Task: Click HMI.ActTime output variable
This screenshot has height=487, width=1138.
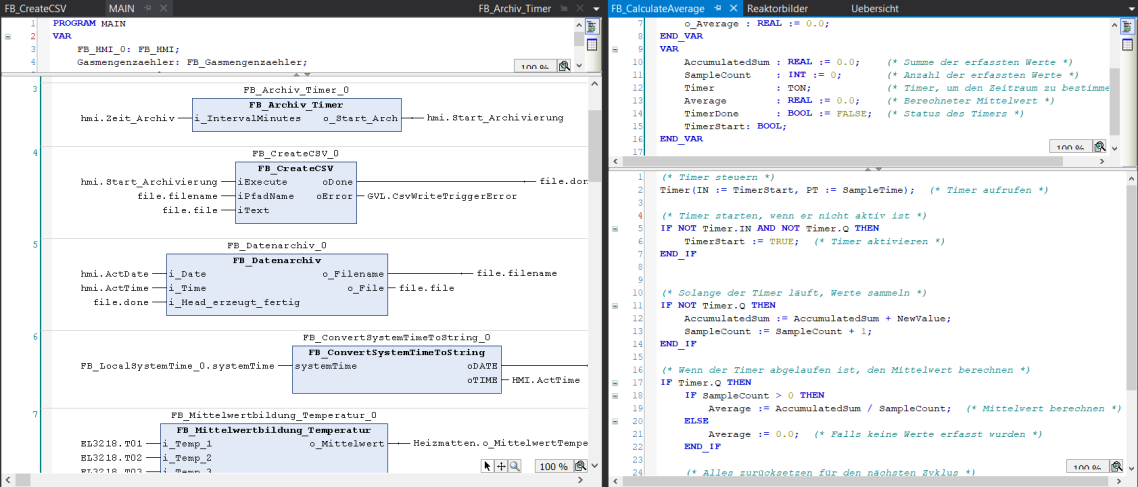Action: tap(546, 380)
